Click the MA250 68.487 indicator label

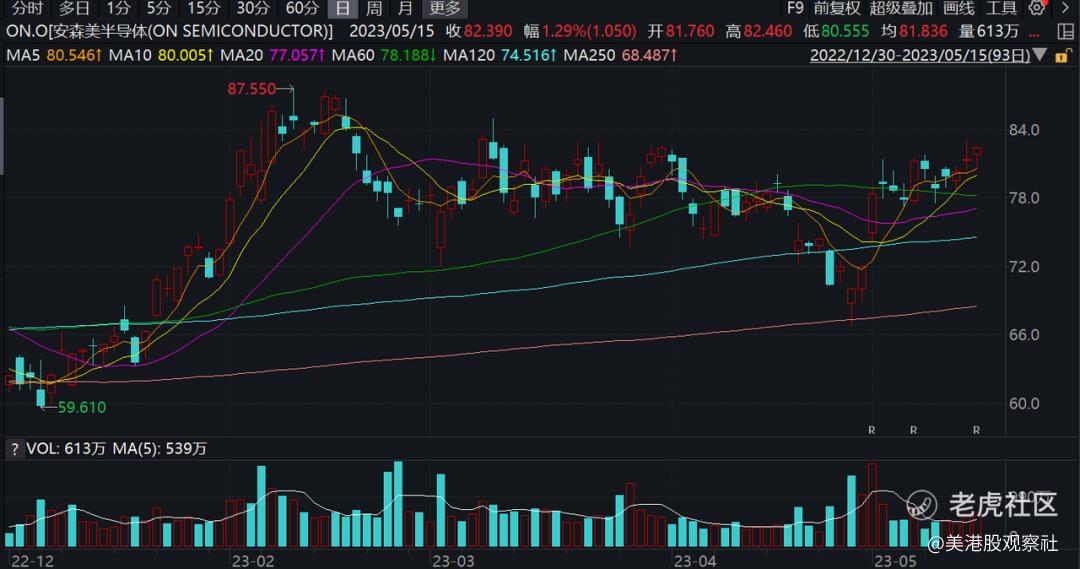click(621, 55)
